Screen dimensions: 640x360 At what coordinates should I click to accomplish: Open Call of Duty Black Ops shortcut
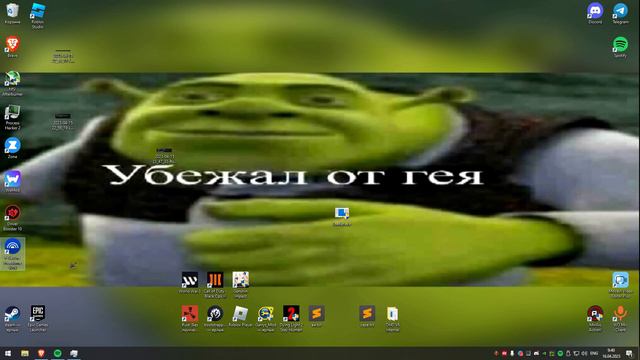pos(215,285)
